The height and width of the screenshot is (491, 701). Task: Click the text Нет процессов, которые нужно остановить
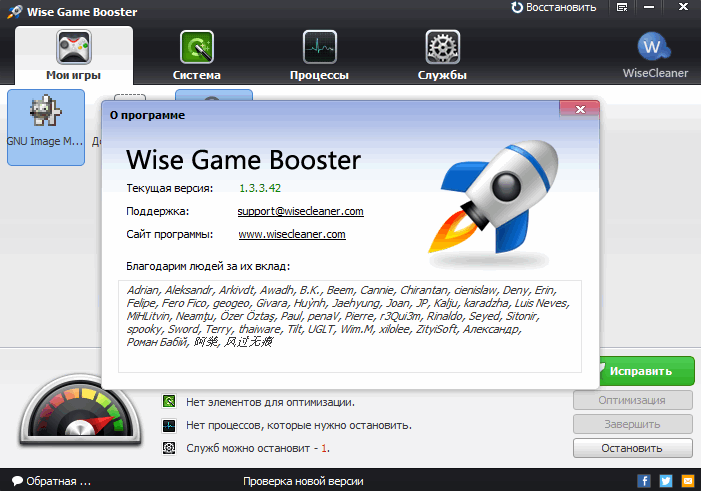pyautogui.click(x=299, y=425)
